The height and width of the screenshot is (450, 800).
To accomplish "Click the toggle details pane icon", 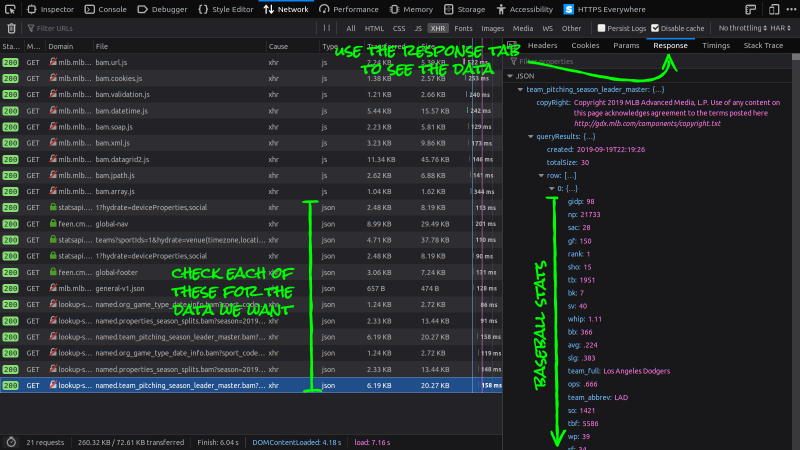I will pos(512,45).
